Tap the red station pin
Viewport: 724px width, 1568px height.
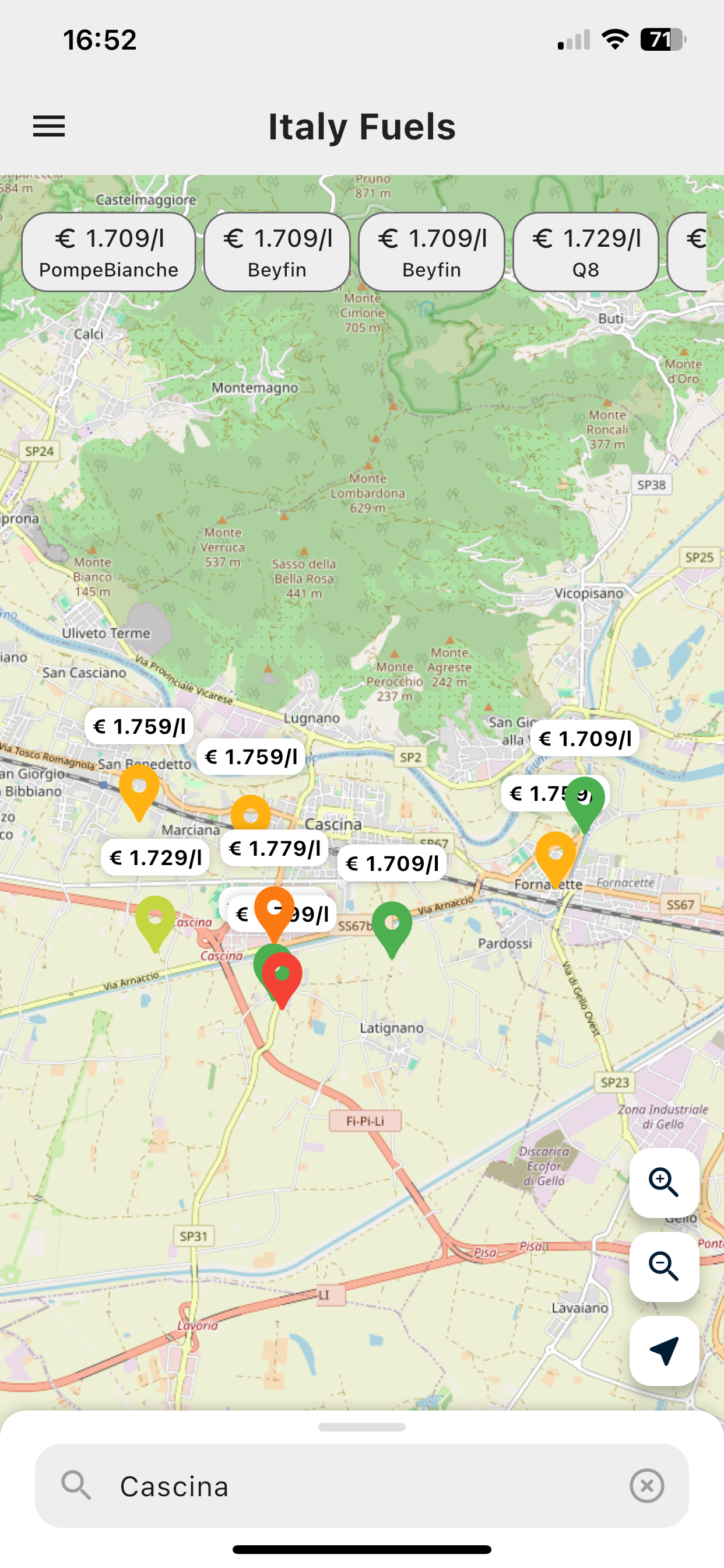click(x=282, y=980)
